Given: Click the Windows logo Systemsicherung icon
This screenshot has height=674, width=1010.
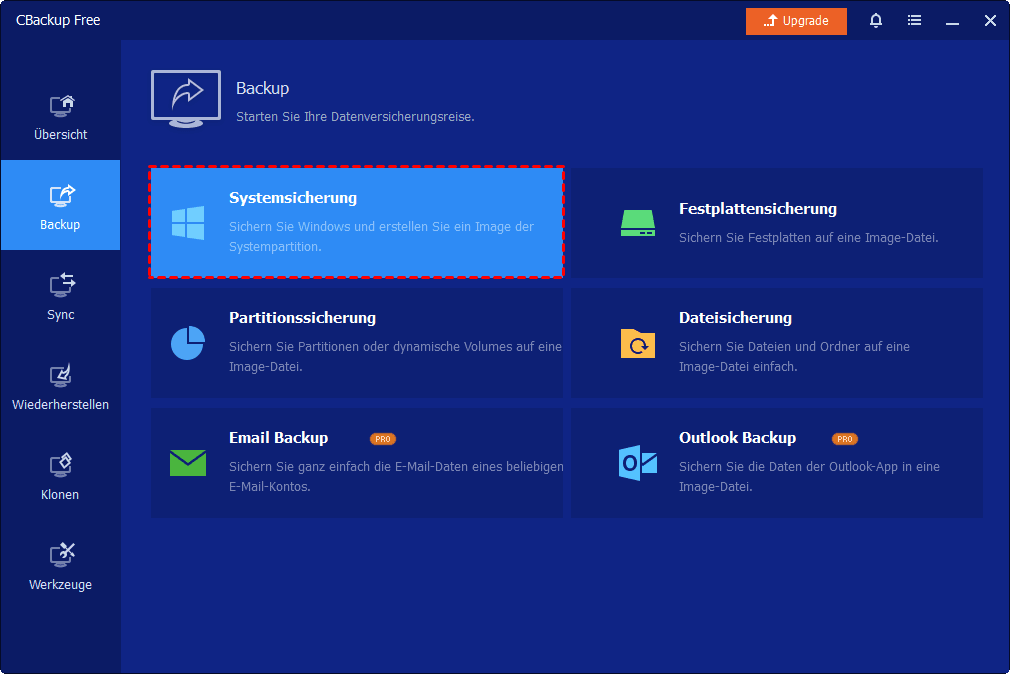Looking at the screenshot, I should click(188, 223).
